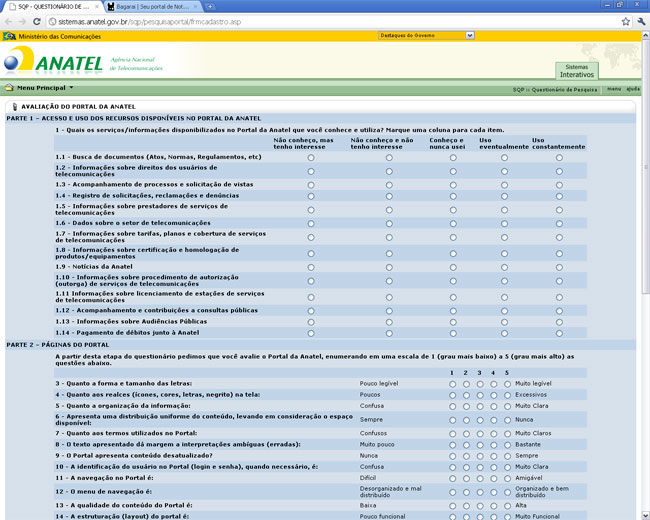Image resolution: width=650 pixels, height=520 pixels.
Task: Click the scrollbar up arrow
Action: point(645,36)
